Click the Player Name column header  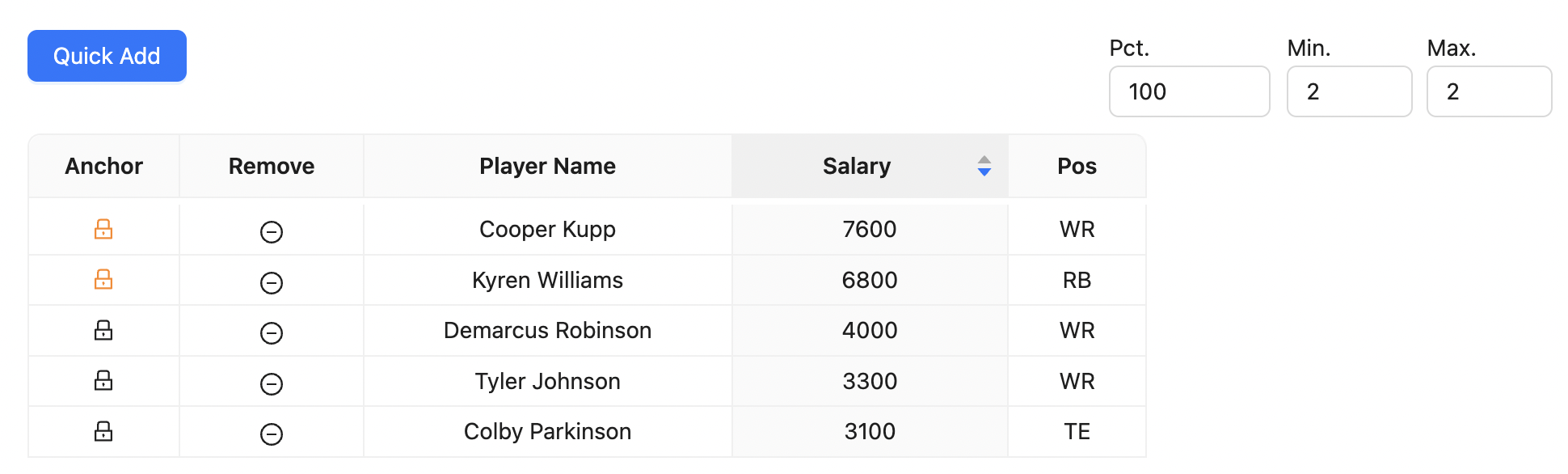[547, 166]
